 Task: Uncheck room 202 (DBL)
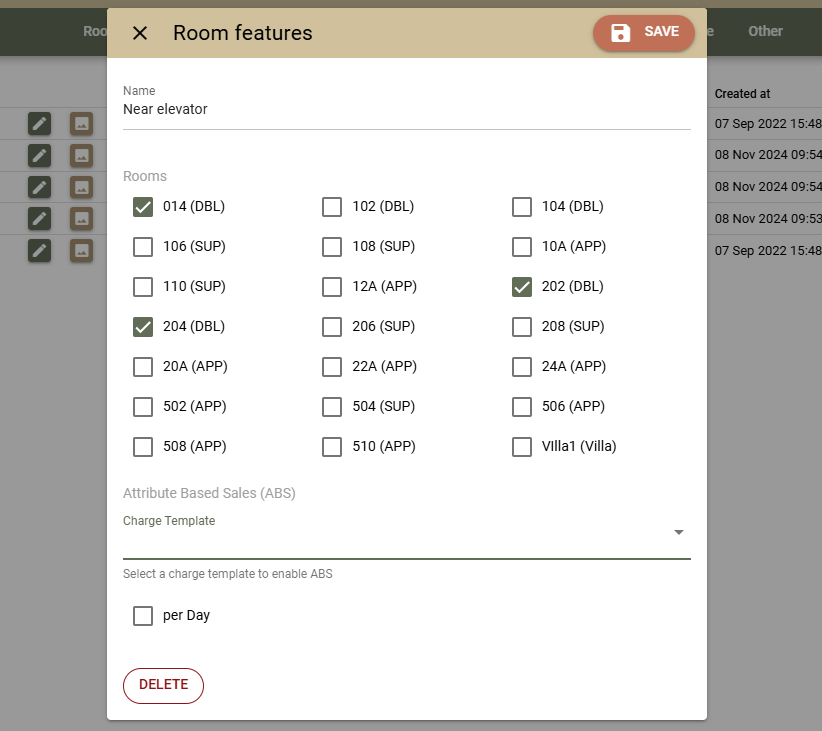521,286
